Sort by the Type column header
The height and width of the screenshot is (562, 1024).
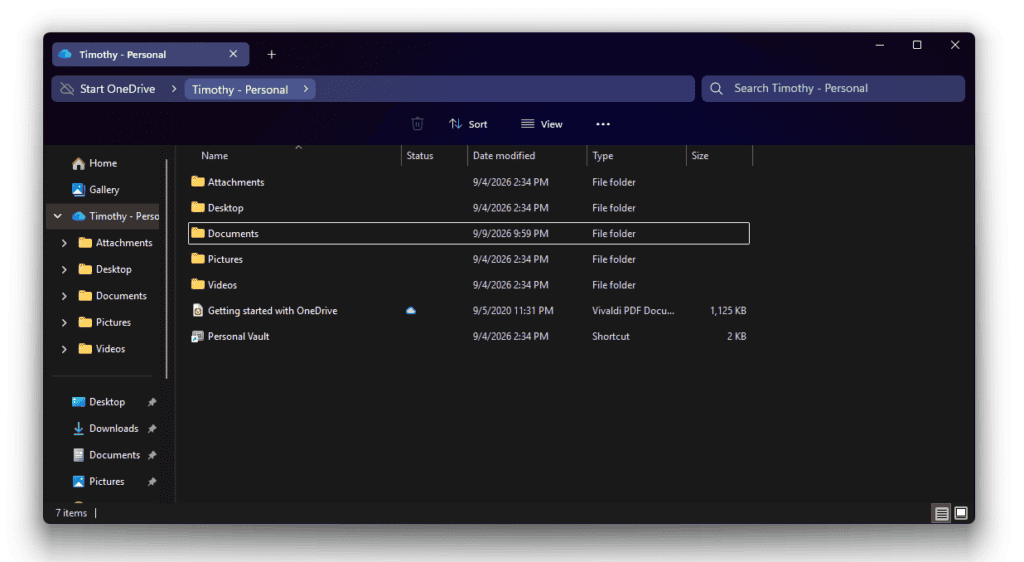[603, 155]
